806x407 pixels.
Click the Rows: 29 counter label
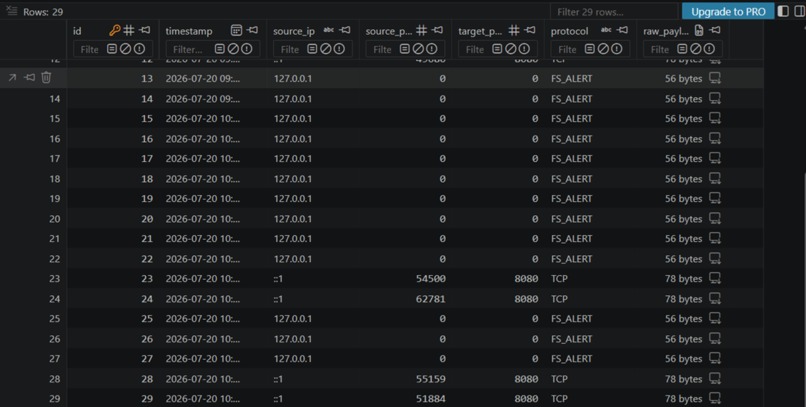(x=43, y=11)
